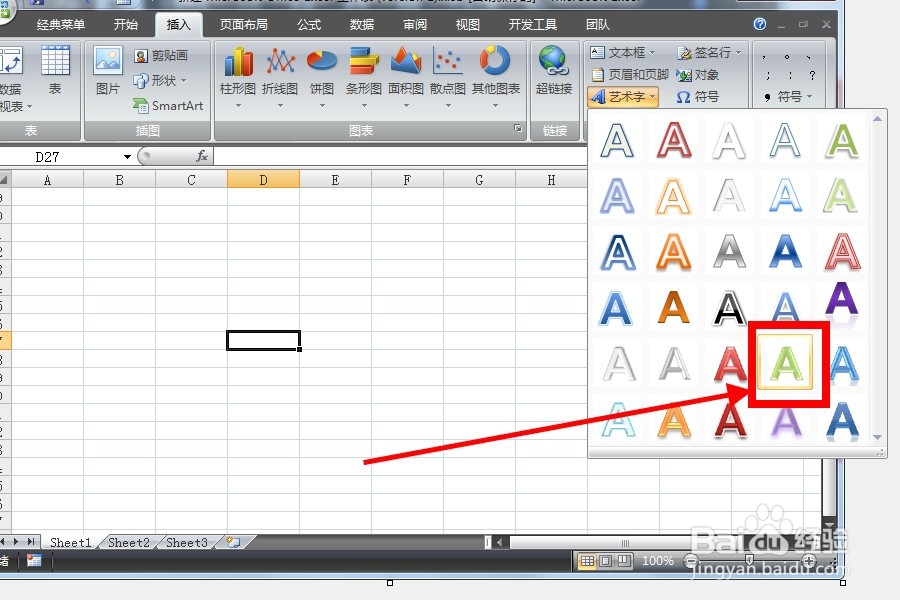Open the 面积图 area chart menu

point(406,78)
